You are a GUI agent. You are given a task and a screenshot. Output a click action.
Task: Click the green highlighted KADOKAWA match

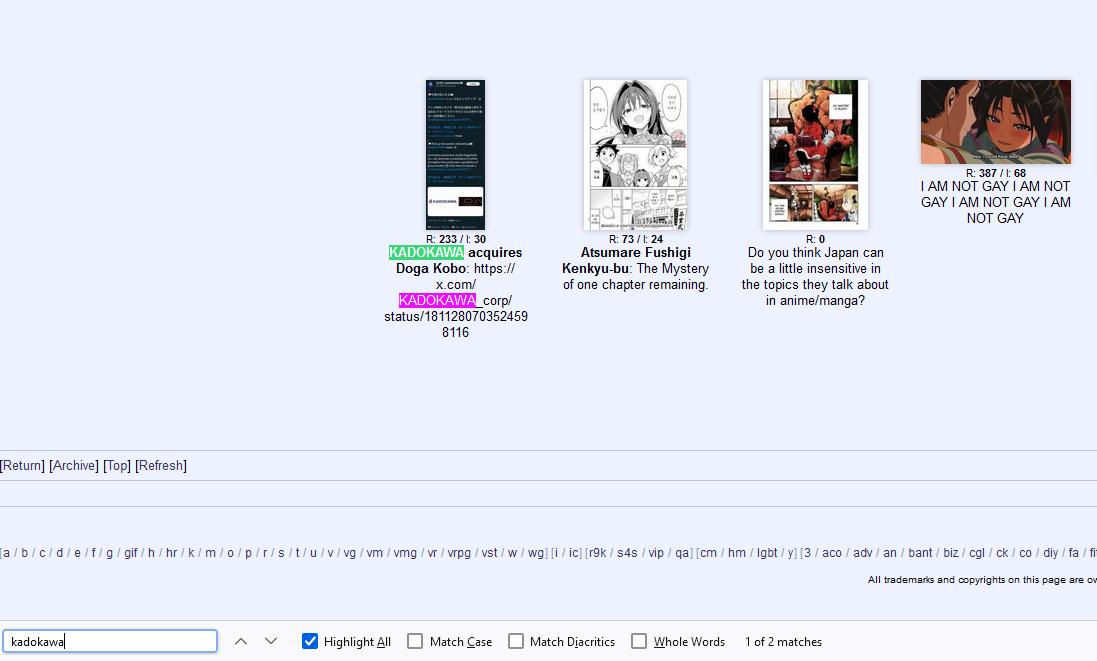(426, 253)
